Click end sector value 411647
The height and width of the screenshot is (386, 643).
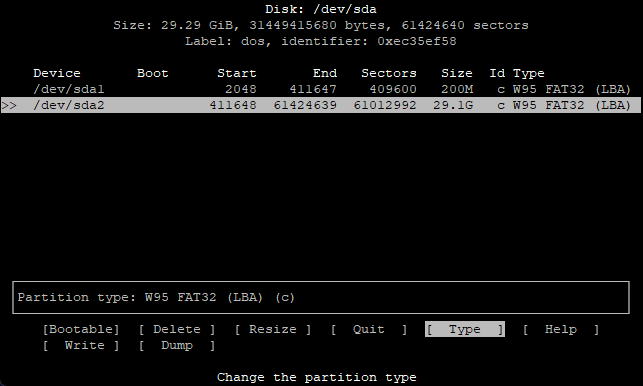coord(313,89)
